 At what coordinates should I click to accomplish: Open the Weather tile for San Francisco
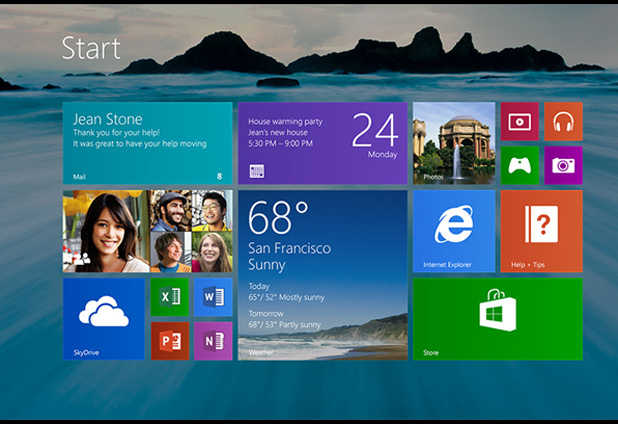pyautogui.click(x=322, y=275)
